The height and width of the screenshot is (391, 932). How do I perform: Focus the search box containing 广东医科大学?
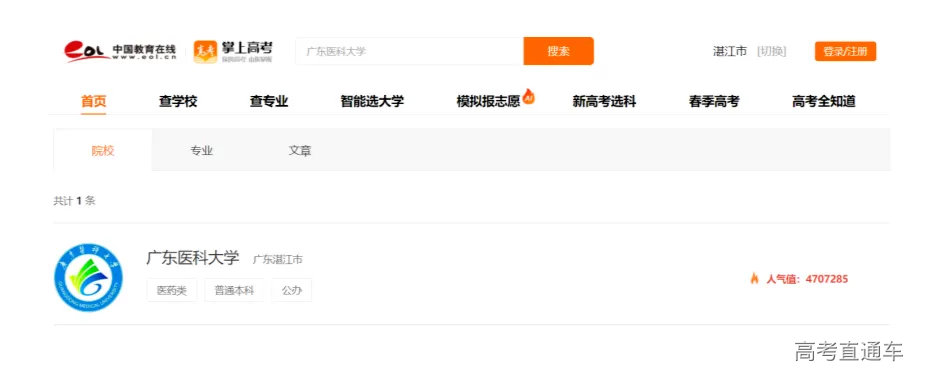pos(410,51)
